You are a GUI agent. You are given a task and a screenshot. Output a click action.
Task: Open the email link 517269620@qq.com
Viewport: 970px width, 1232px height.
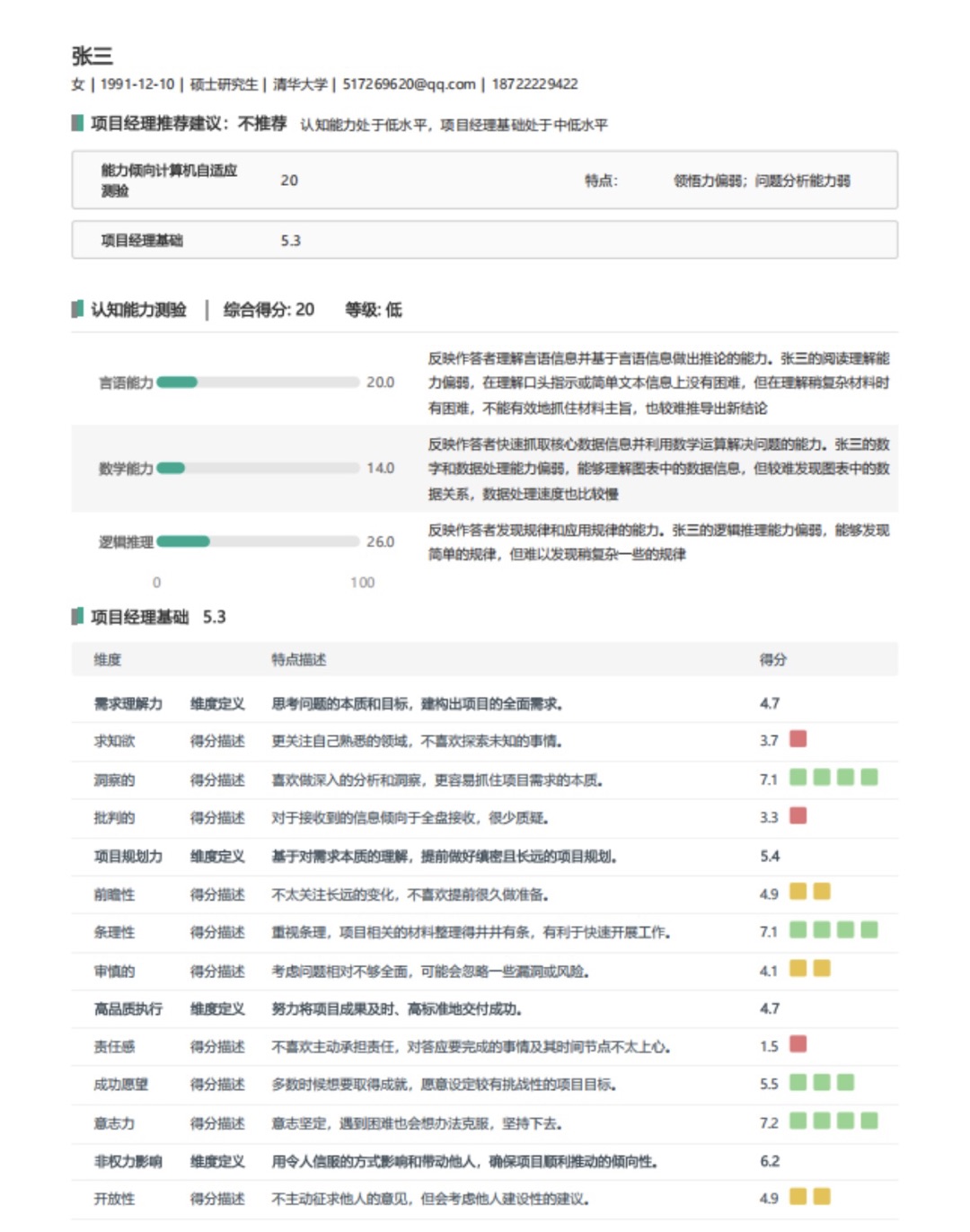[406, 84]
